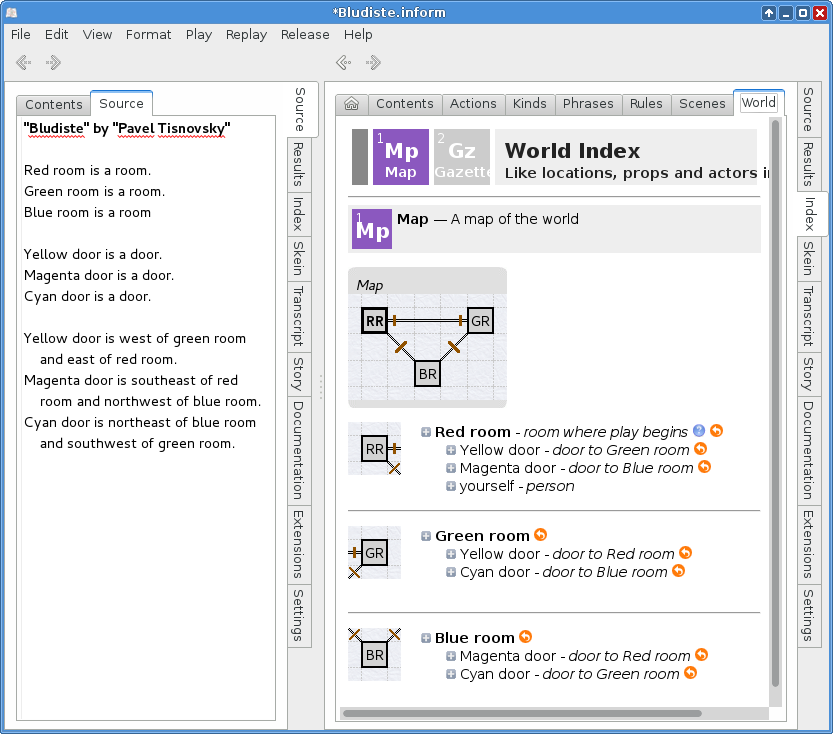Jump to source for Red room

pos(716,432)
